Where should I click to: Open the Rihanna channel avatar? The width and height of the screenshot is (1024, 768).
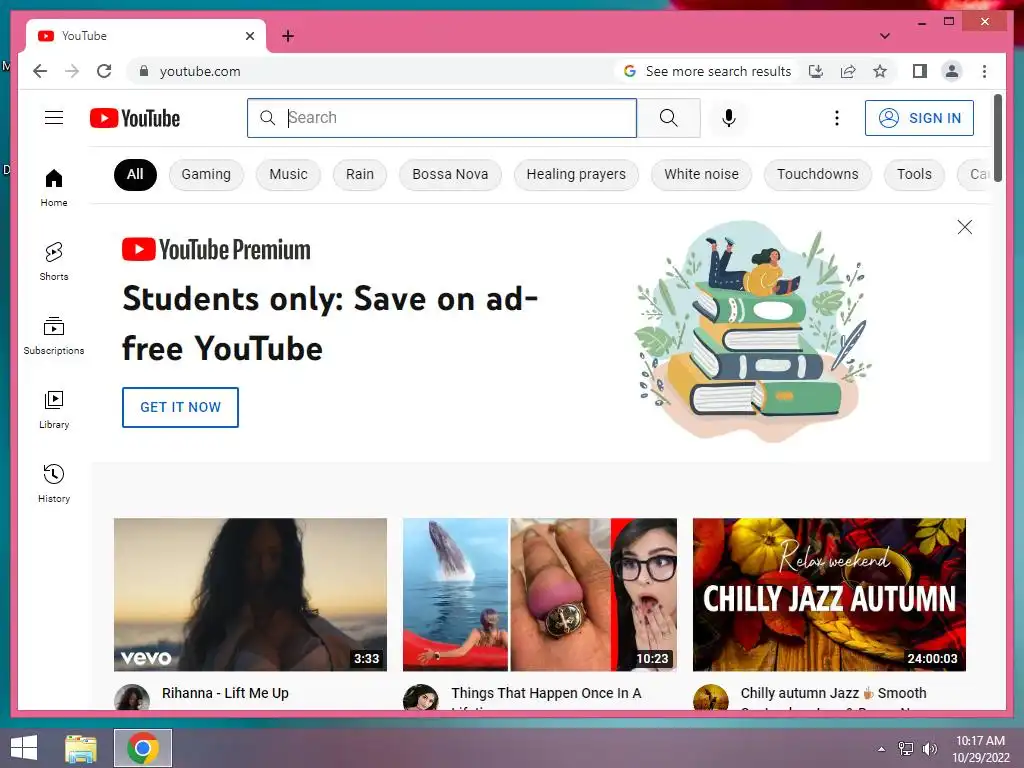[132, 697]
